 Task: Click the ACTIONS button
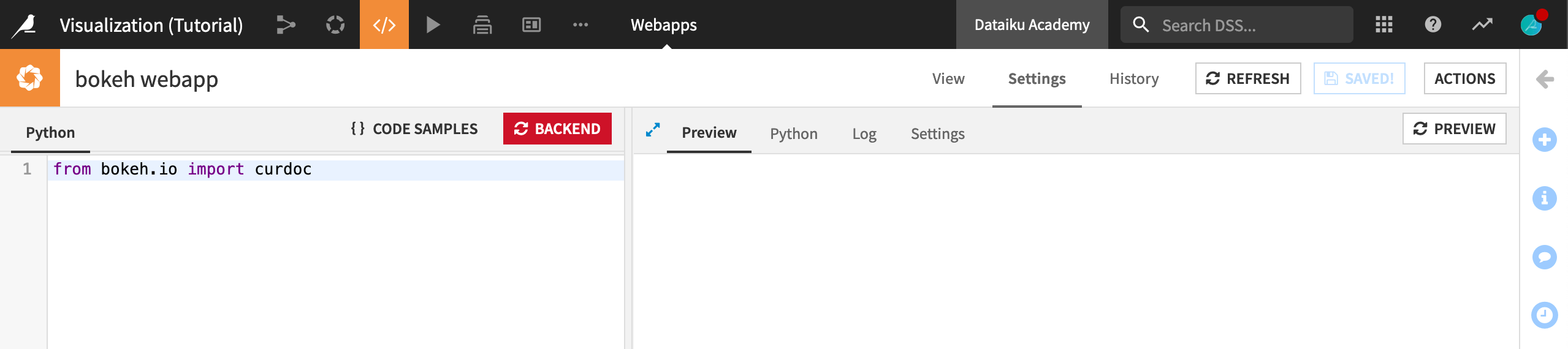[1464, 79]
